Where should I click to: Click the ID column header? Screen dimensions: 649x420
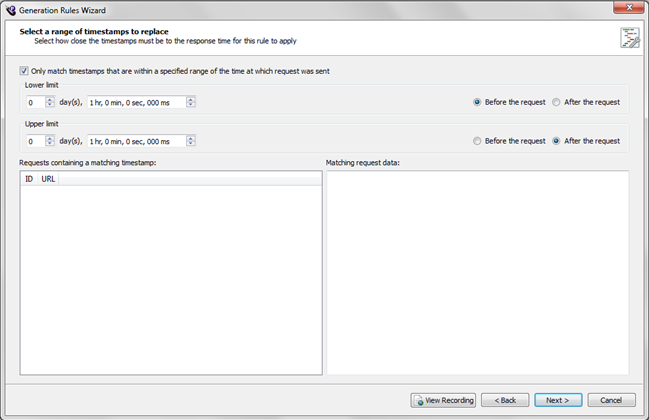coord(29,178)
